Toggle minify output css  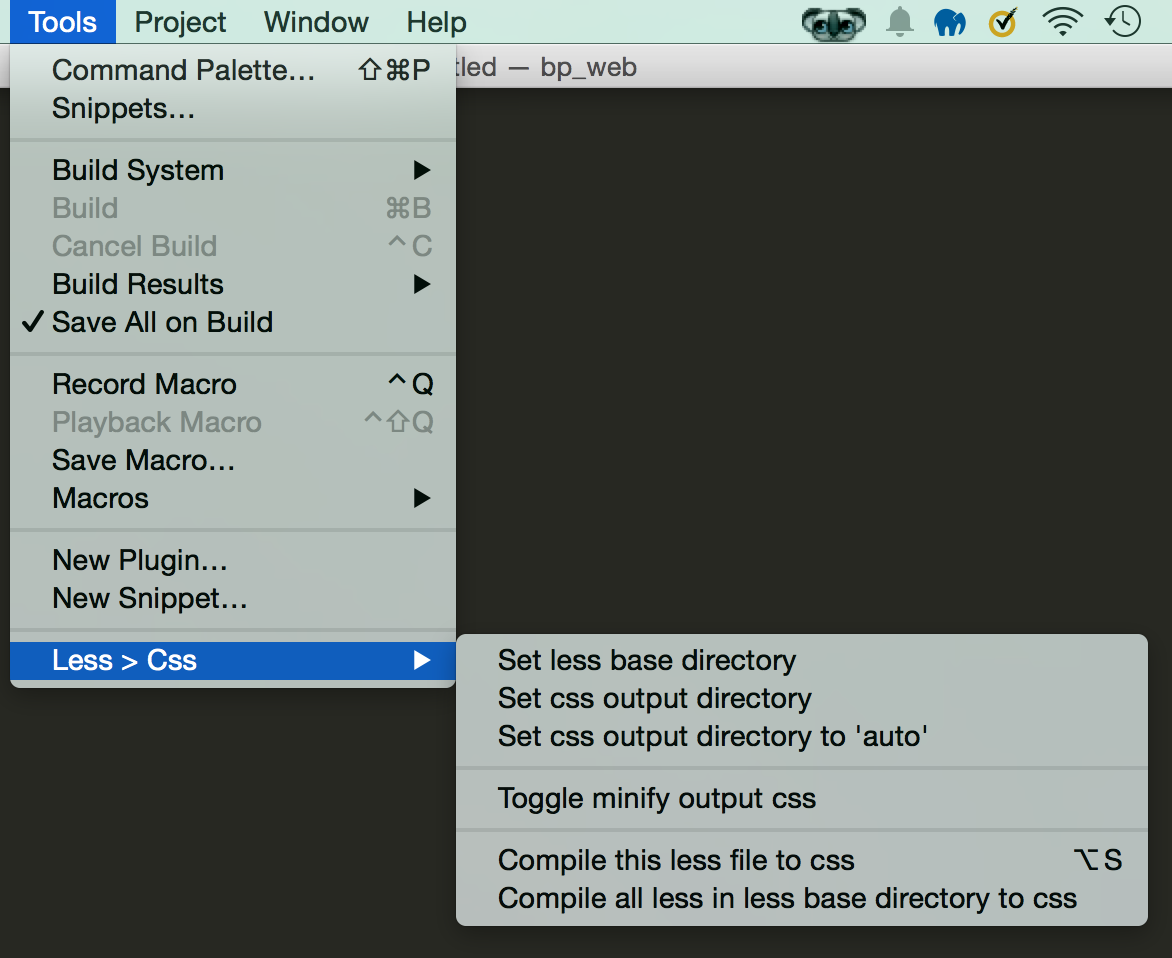[656, 799]
